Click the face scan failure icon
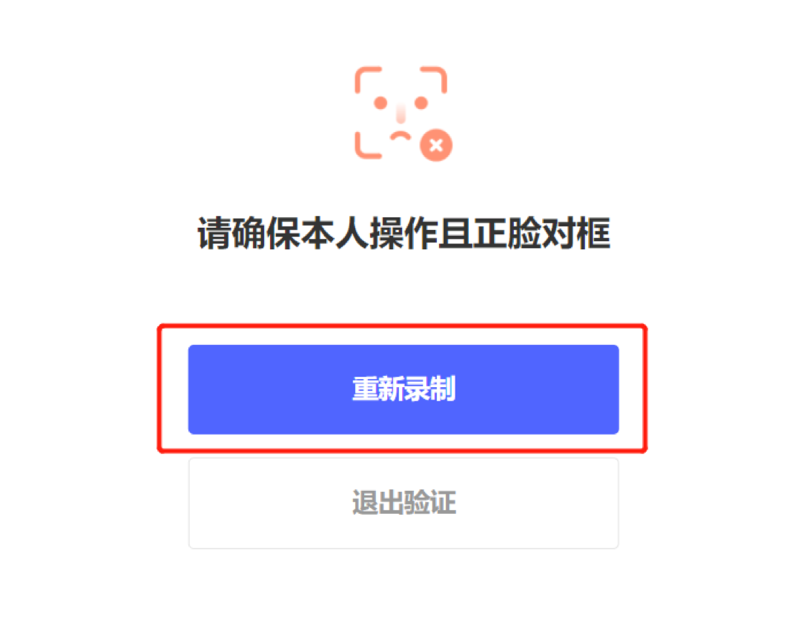This screenshot has height=623, width=801. 403,113
